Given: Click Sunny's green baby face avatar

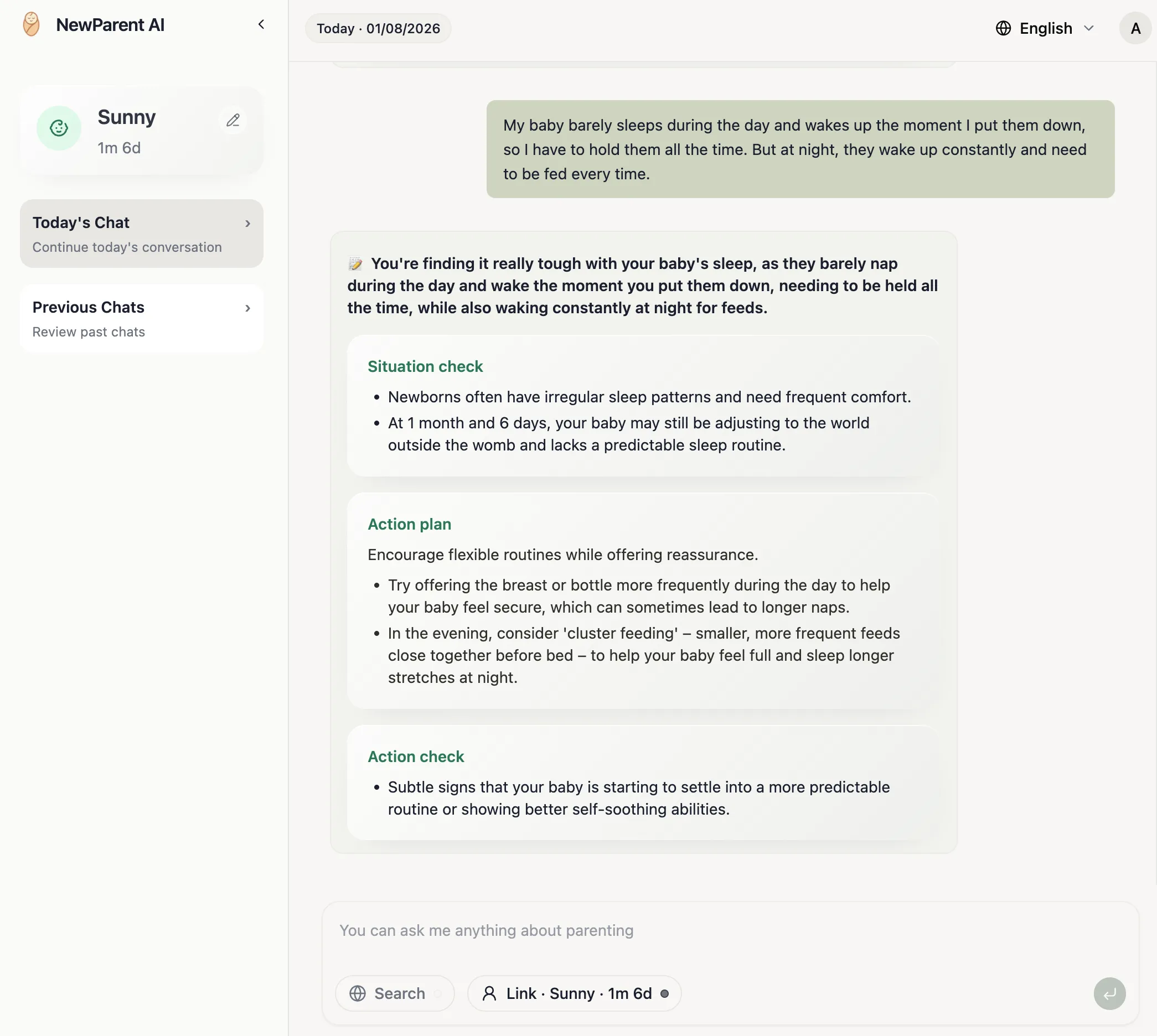Looking at the screenshot, I should 59,128.
